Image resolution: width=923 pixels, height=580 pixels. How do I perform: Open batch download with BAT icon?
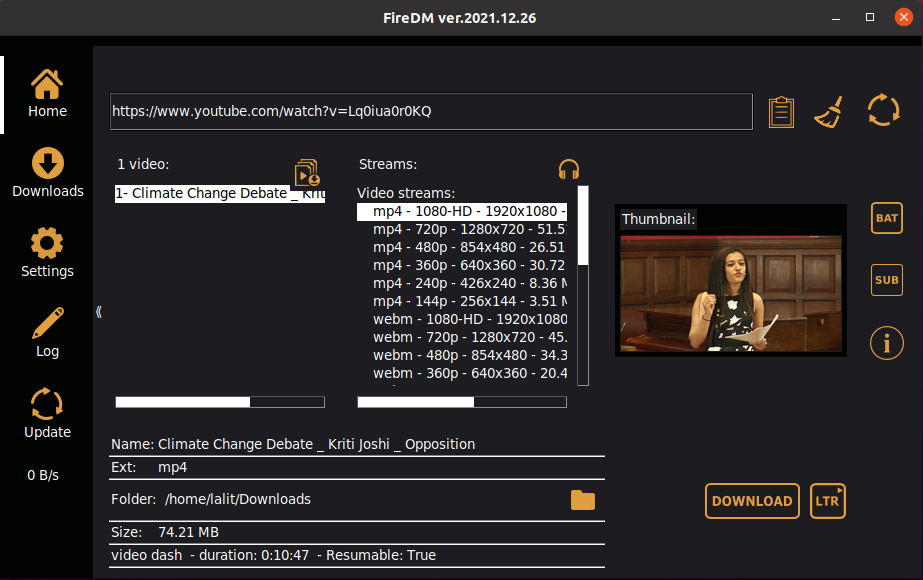pos(886,218)
